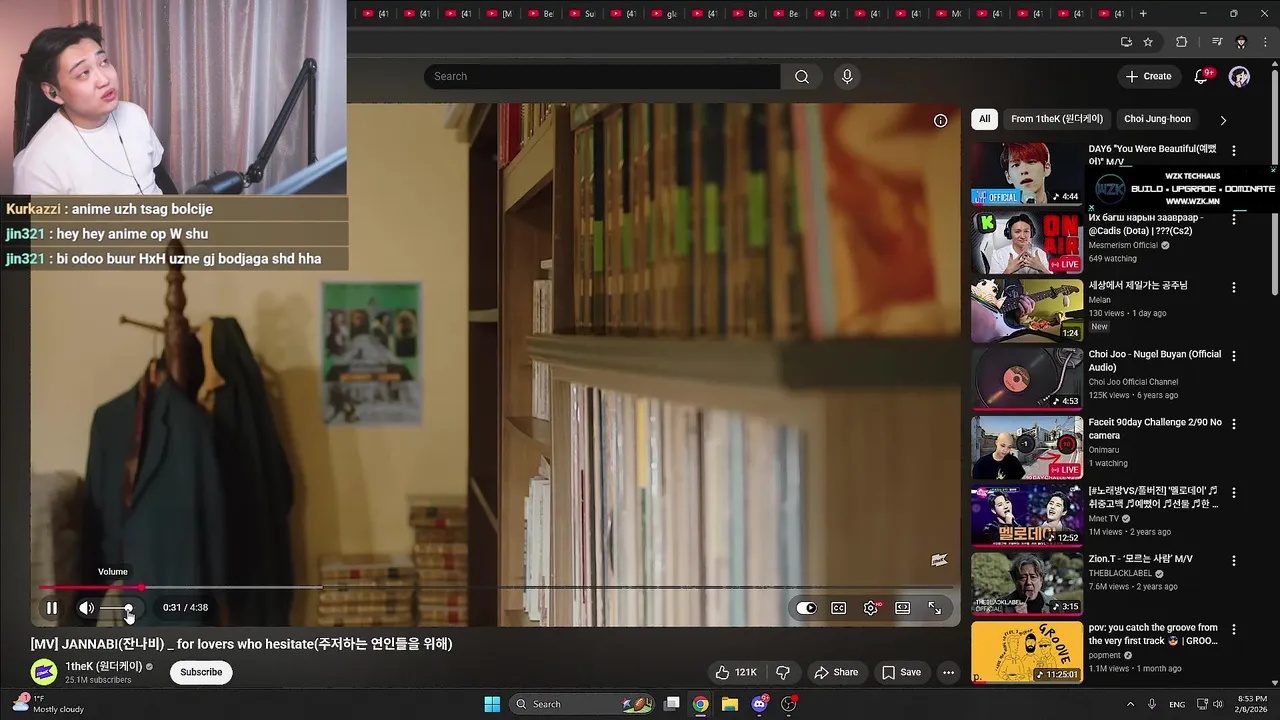
Task: Open a new browser tab
Action: pyautogui.click(x=1143, y=14)
